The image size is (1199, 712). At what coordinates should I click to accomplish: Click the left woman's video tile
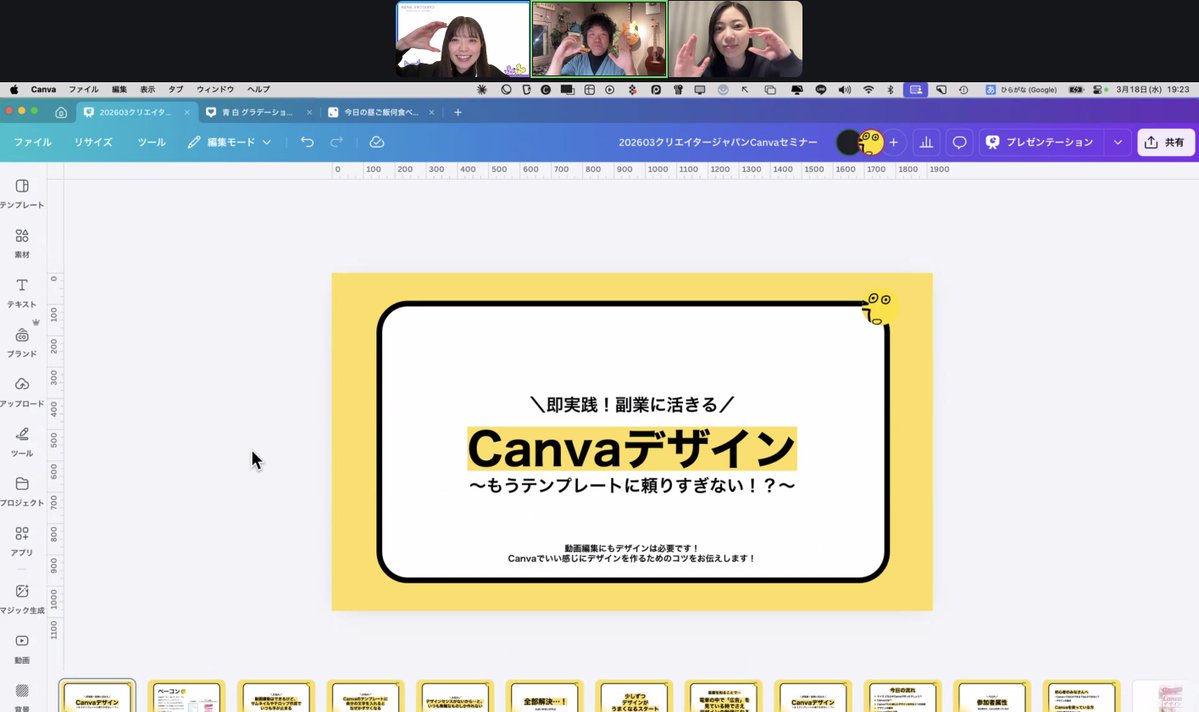pos(463,39)
